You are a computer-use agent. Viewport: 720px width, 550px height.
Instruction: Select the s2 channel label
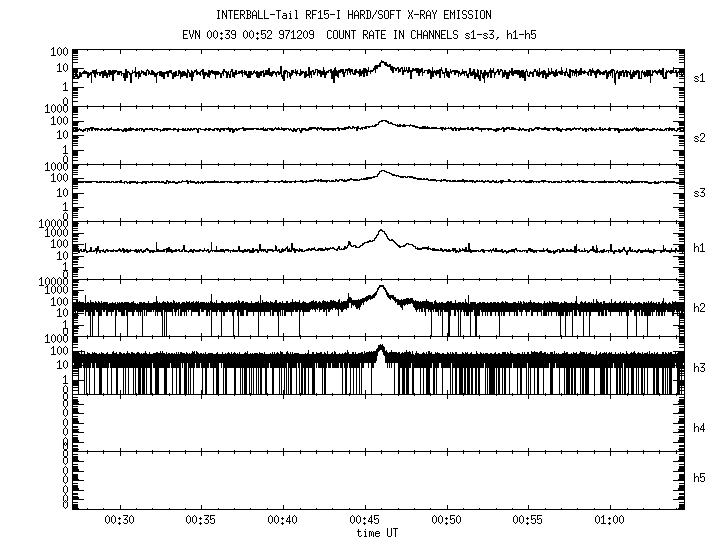700,137
